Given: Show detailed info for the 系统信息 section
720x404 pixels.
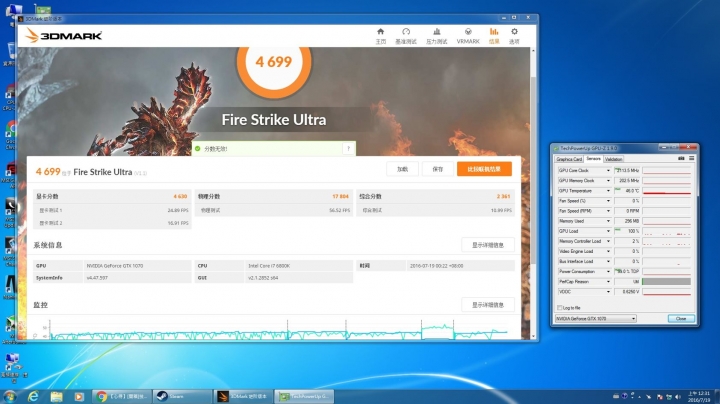Looking at the screenshot, I should coord(488,245).
